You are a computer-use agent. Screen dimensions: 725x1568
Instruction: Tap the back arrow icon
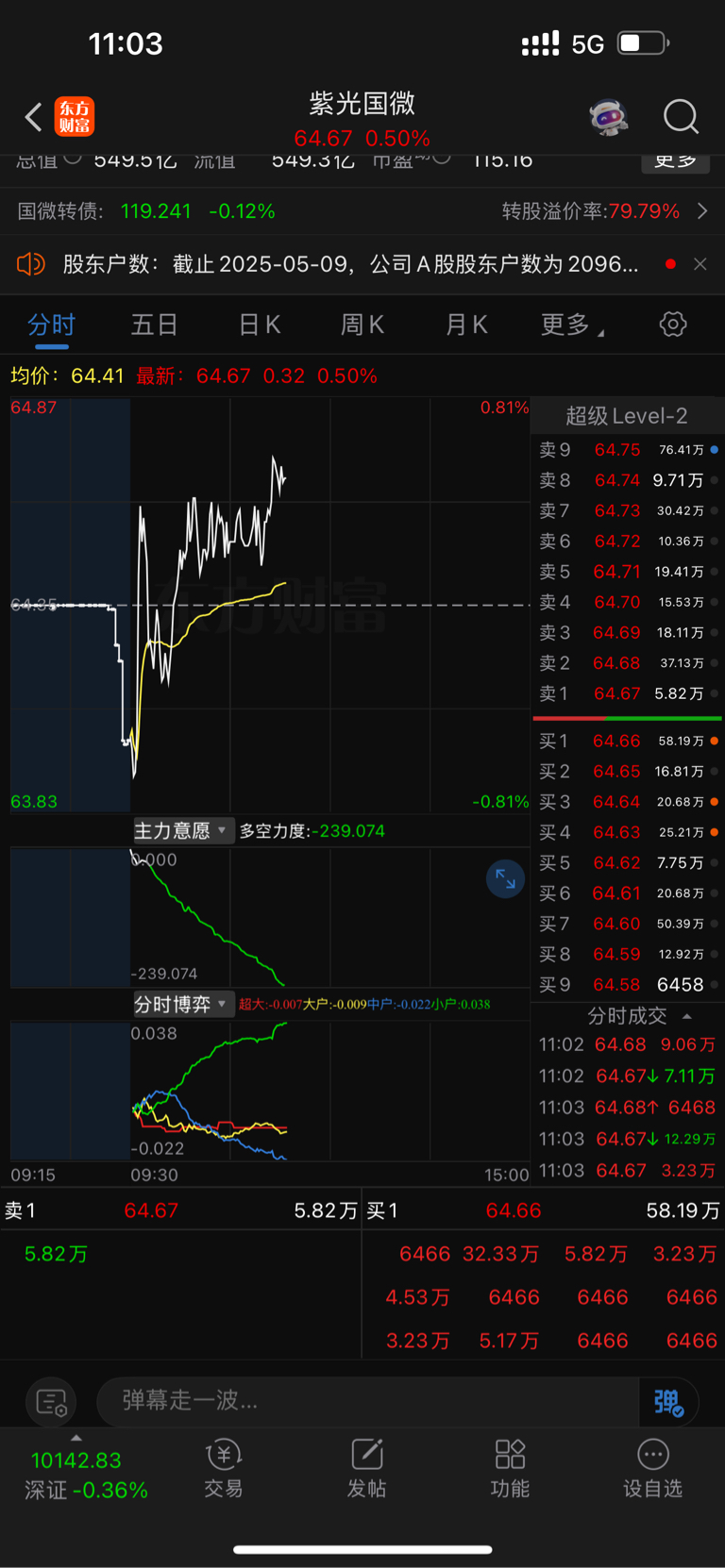coord(33,117)
